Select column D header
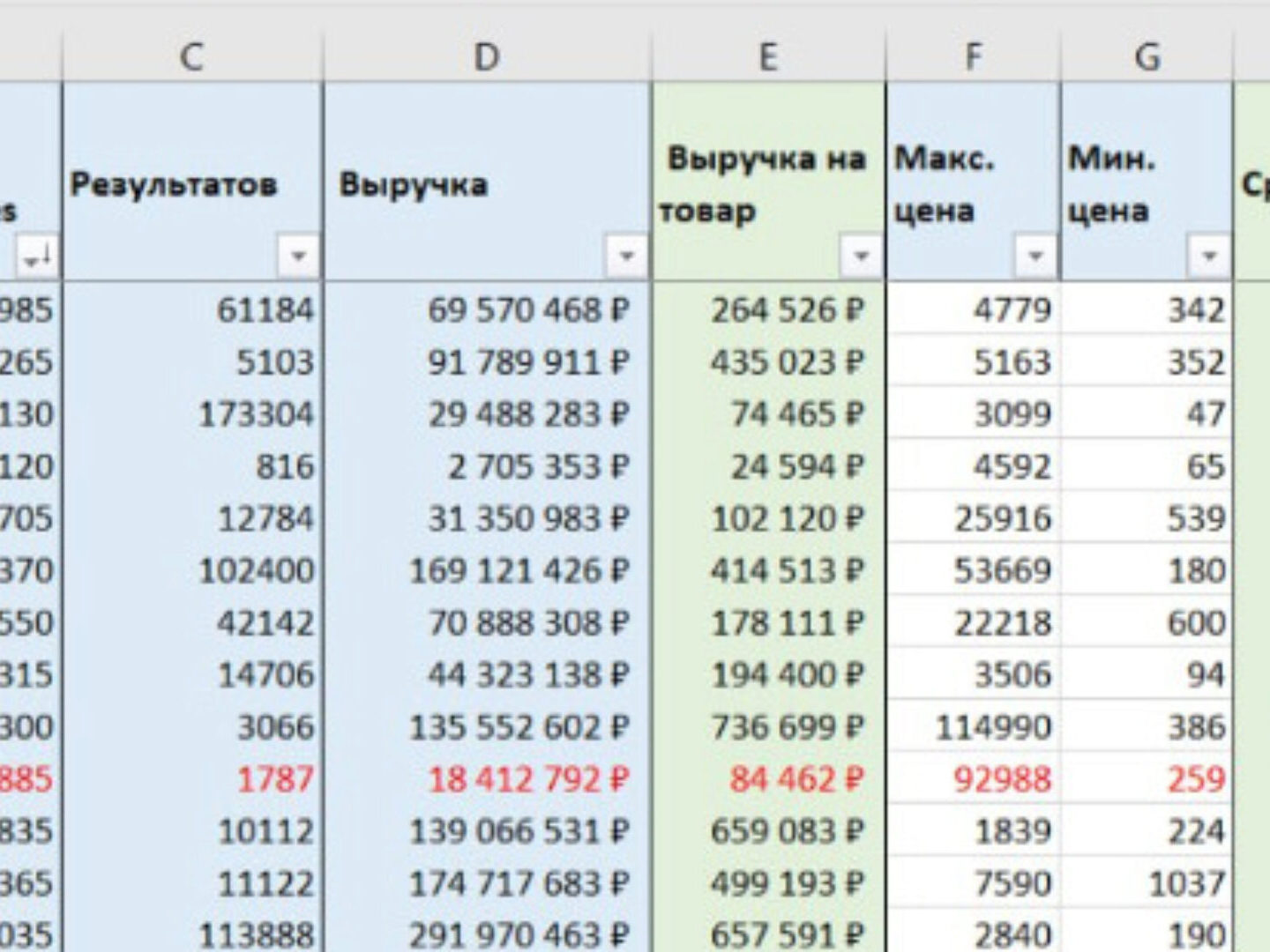The image size is (1270, 952). click(487, 57)
